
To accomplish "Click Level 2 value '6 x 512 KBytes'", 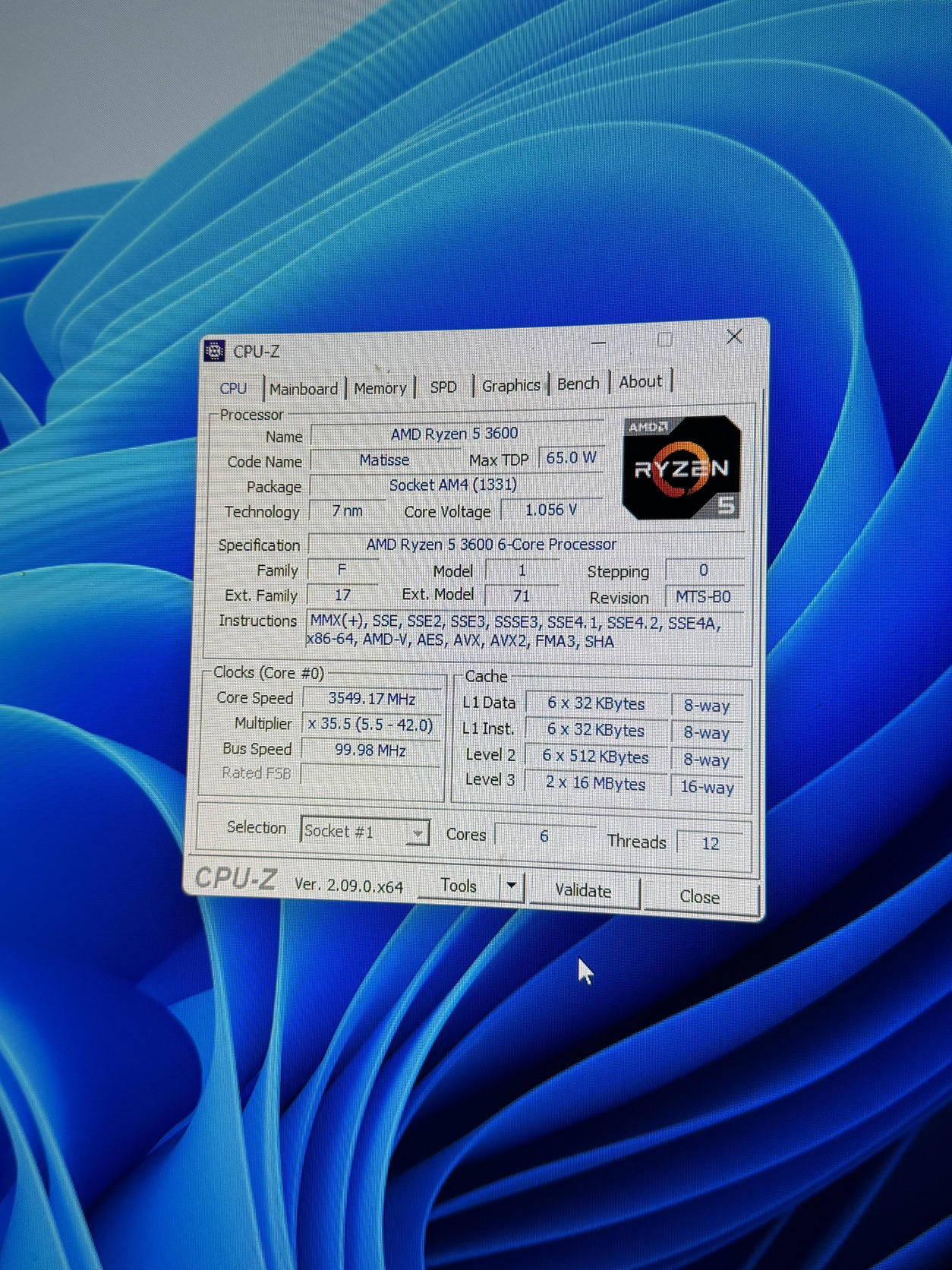I will click(596, 757).
